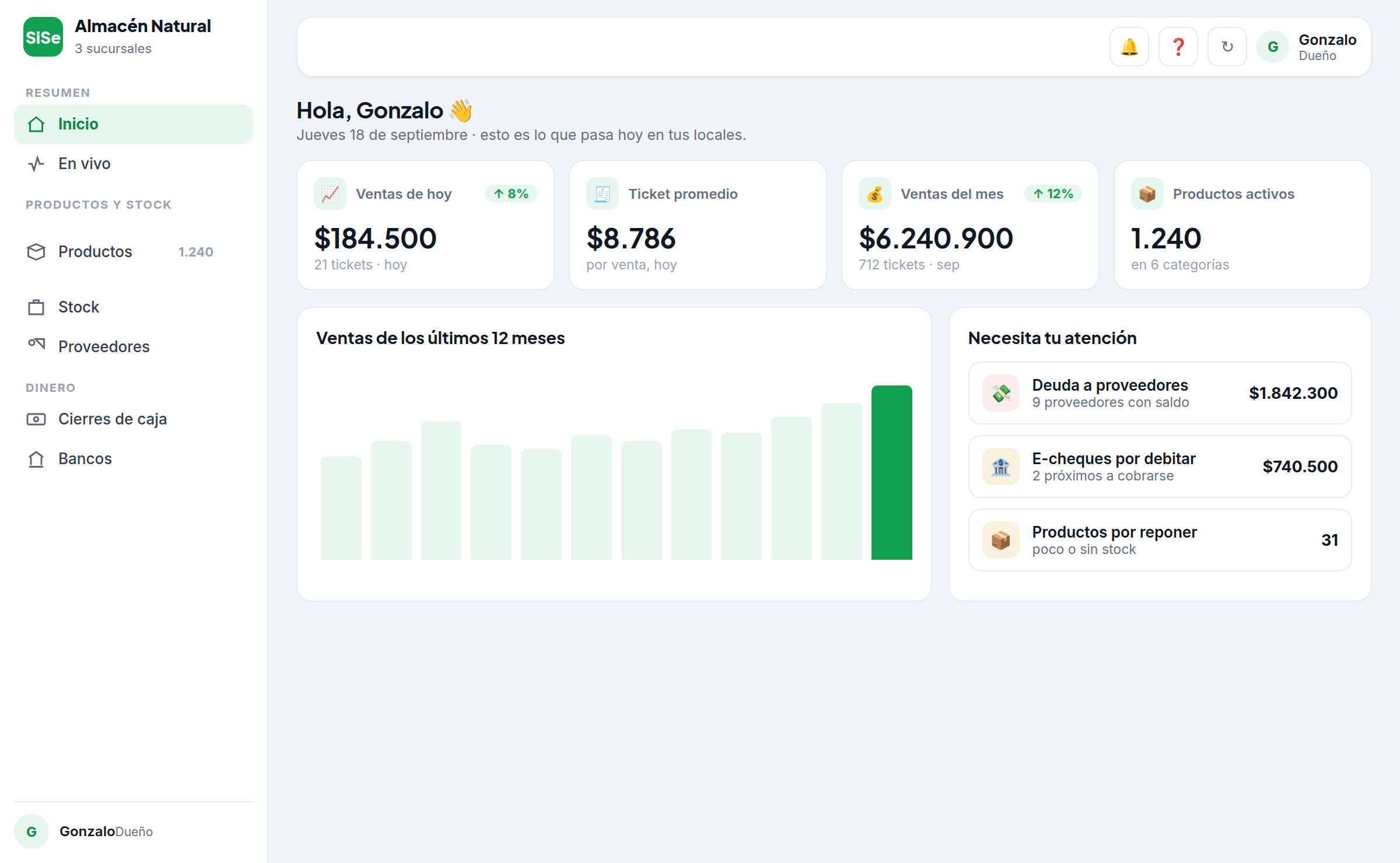Image resolution: width=1400 pixels, height=863 pixels.
Task: Click the Deuda a proveedores money icon
Action: click(1001, 393)
